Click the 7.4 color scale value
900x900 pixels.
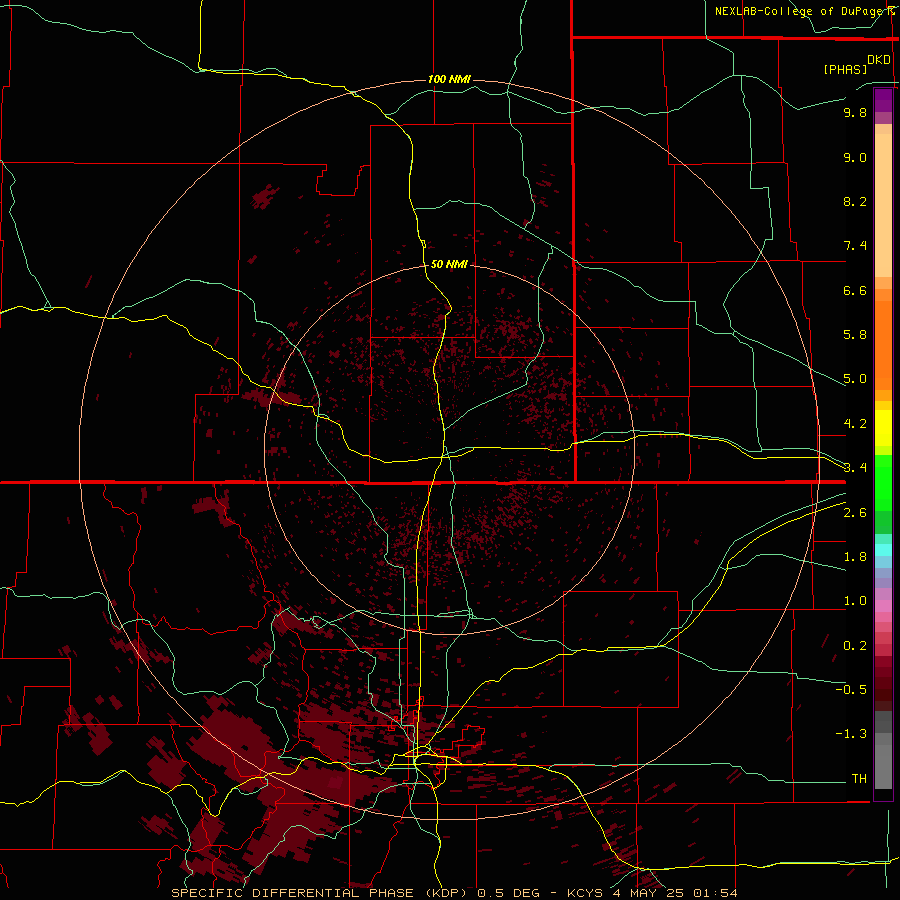[x=855, y=246]
